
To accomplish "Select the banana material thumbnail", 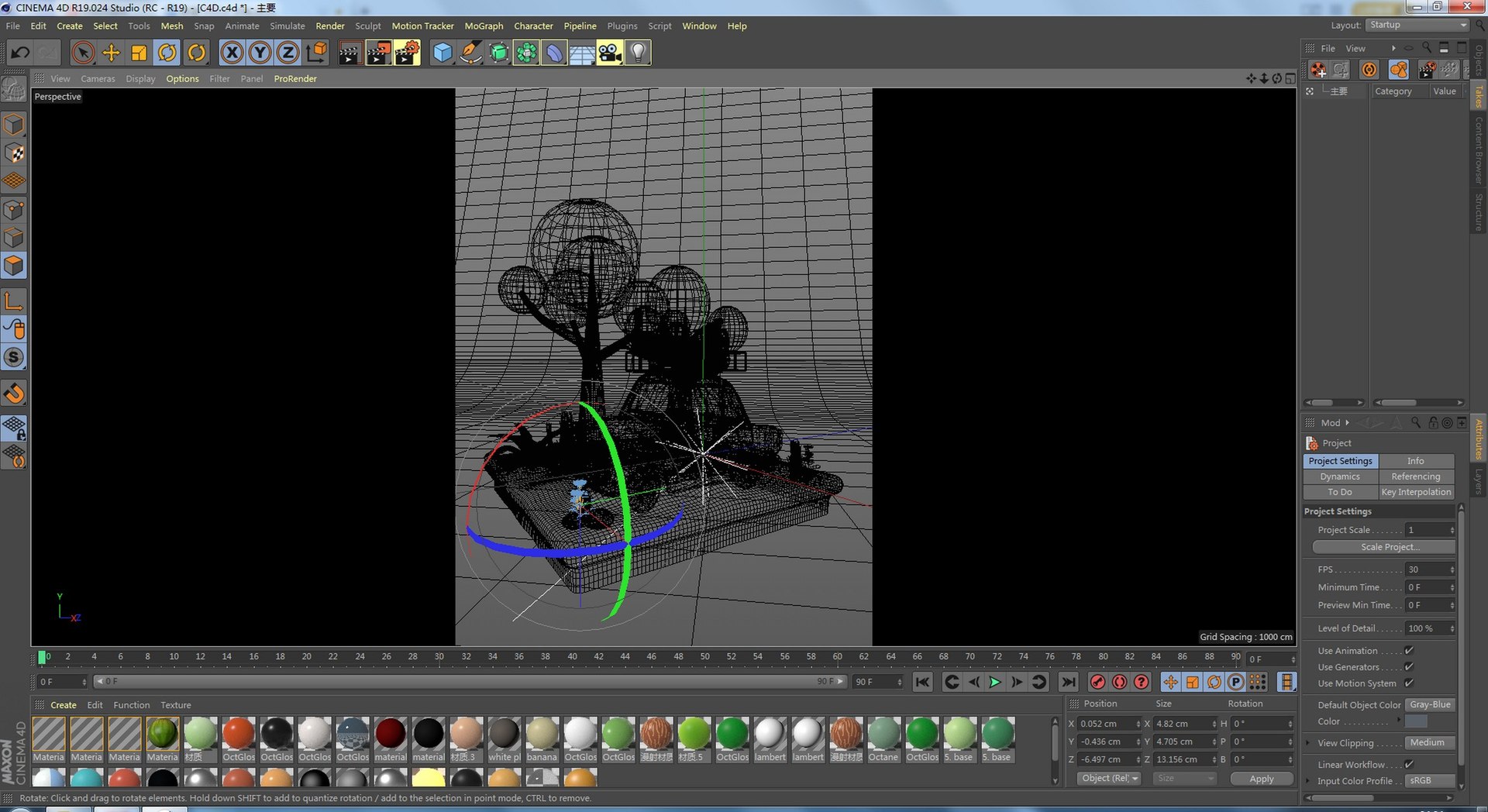I will click(542, 740).
